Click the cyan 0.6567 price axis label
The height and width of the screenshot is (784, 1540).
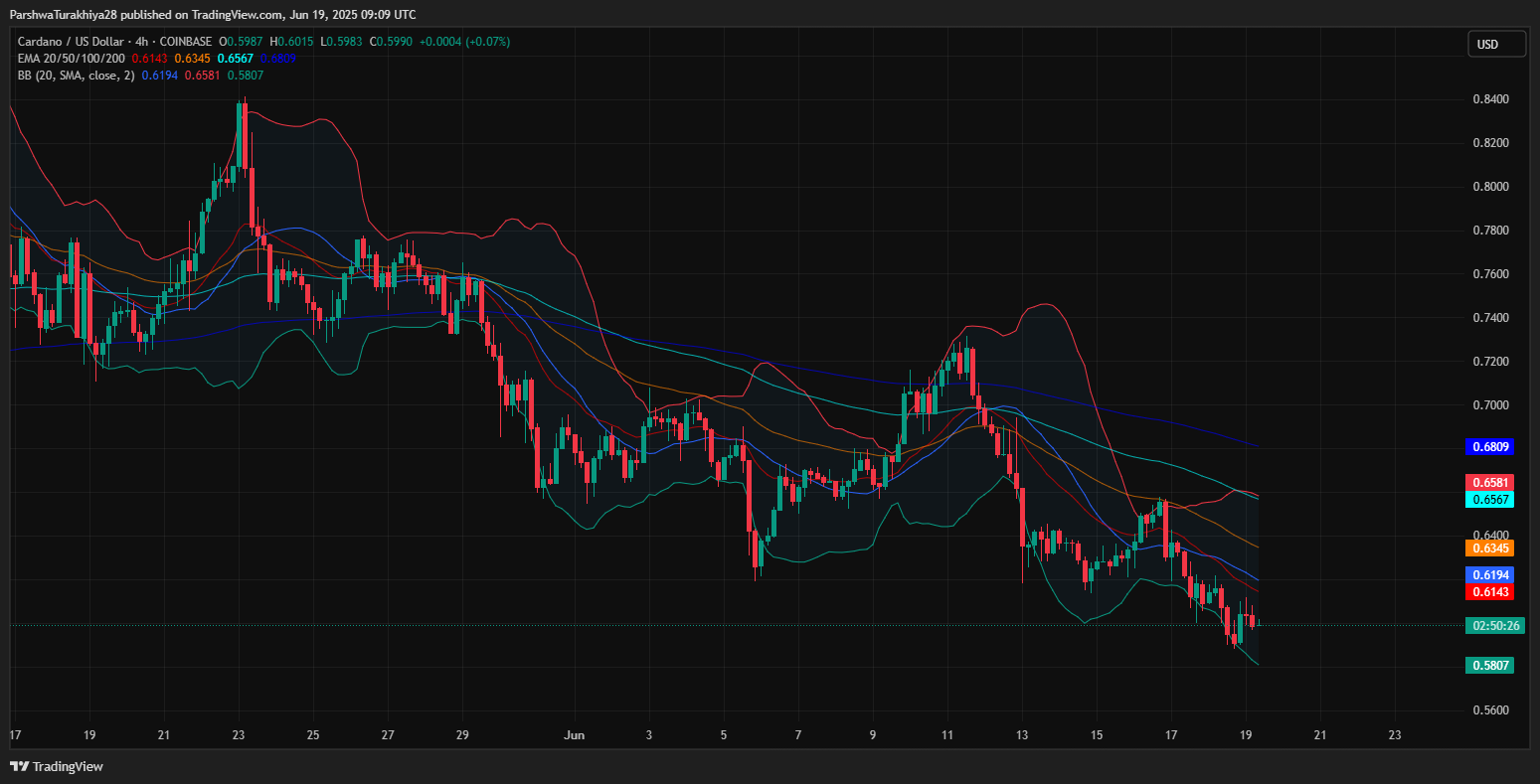(1489, 500)
